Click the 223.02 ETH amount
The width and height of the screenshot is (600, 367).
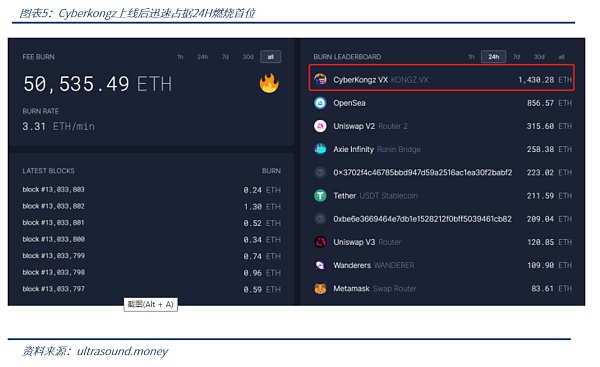pyautogui.click(x=549, y=173)
